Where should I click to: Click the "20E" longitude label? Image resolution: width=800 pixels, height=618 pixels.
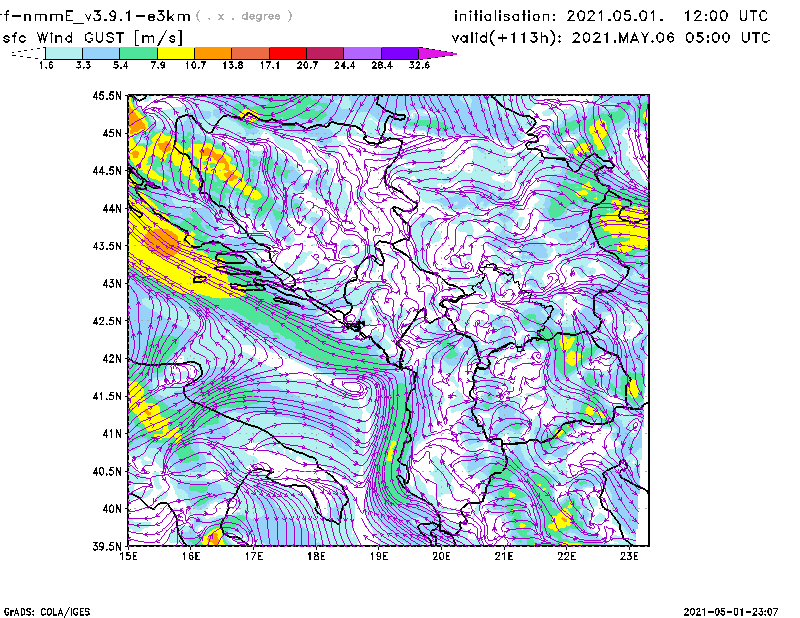click(441, 556)
